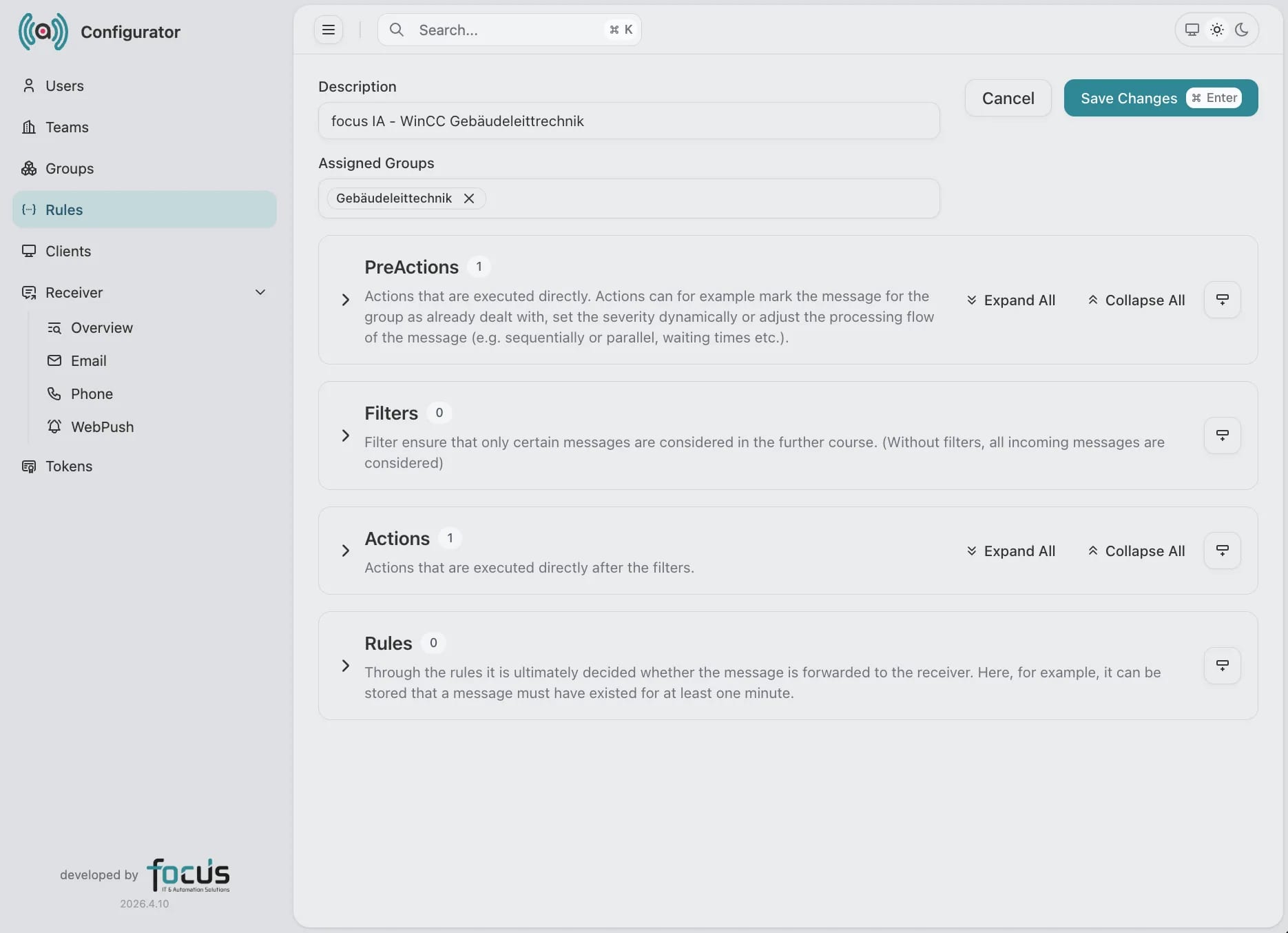Remove the Gebäudeleittechnik group tag
This screenshot has width=1288, height=933.
pos(469,198)
